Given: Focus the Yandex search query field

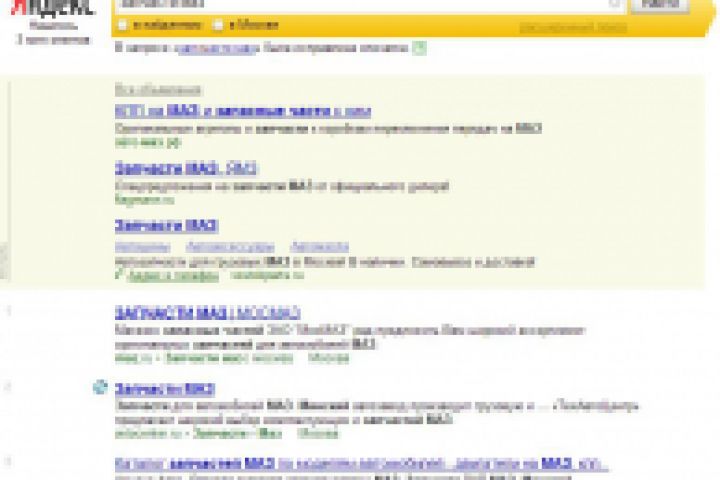Looking at the screenshot, I should 370,6.
